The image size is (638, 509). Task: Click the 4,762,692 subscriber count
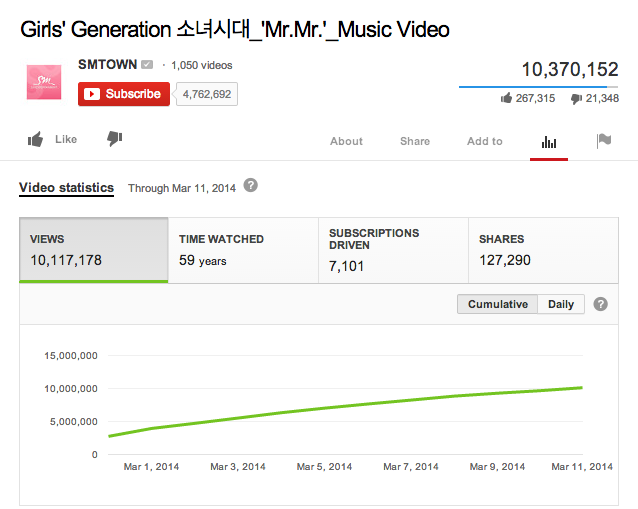point(207,94)
